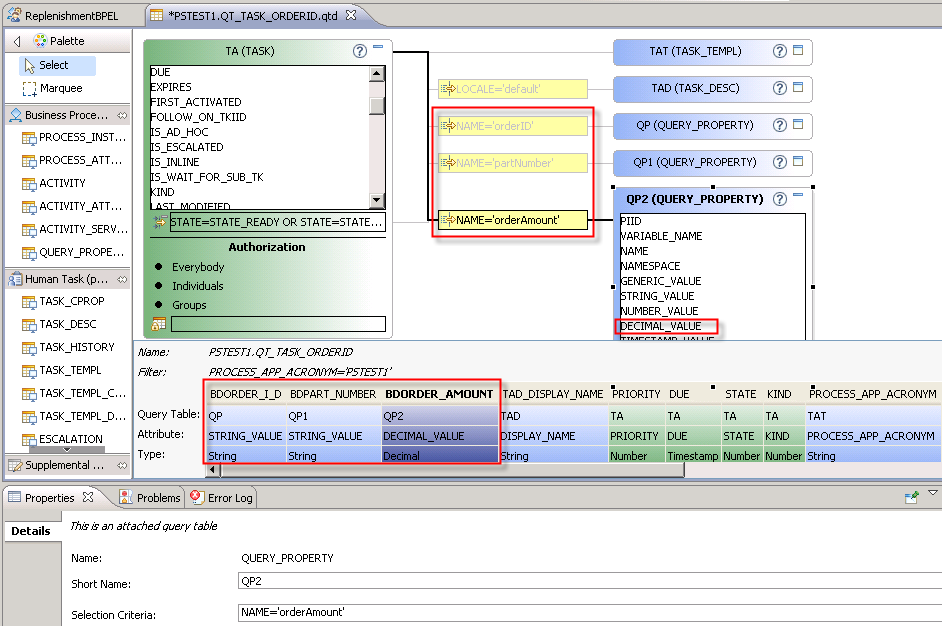Add PROCESS_INST... table from palette
This screenshot has height=626, width=942.
[75, 138]
